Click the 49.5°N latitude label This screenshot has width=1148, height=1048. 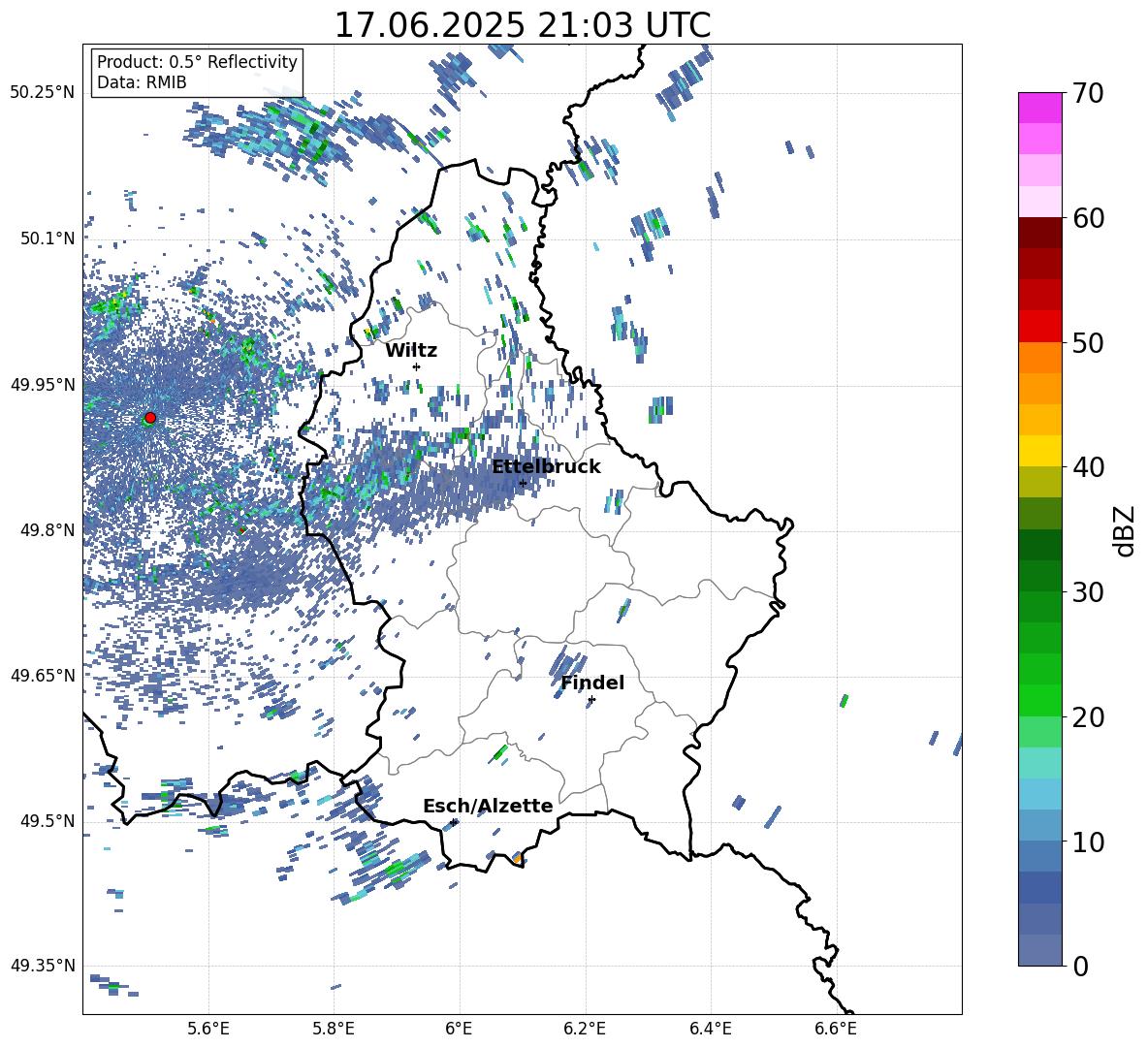pyautogui.click(x=47, y=821)
